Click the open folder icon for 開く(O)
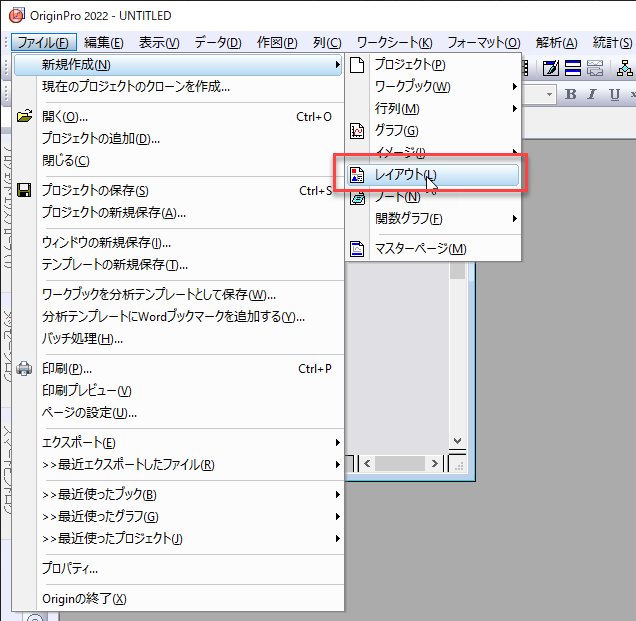This screenshot has width=636, height=621. point(24,116)
